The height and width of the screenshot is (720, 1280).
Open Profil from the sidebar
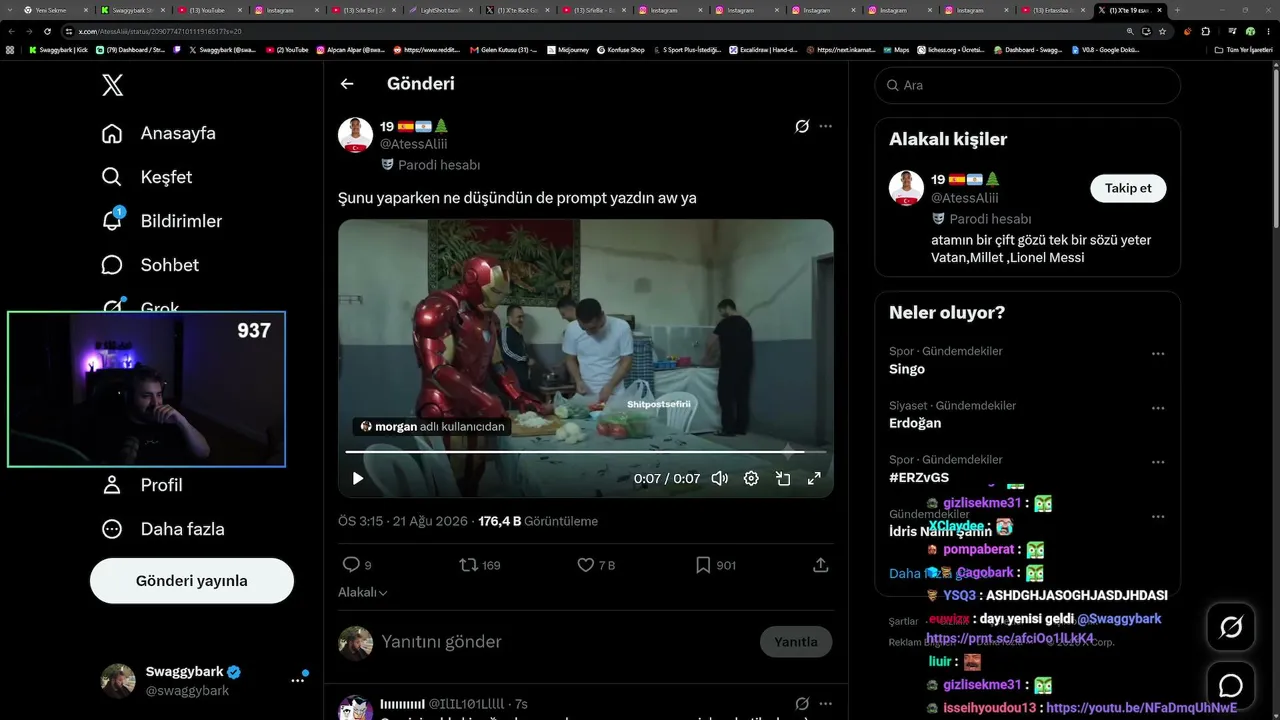pos(142,485)
